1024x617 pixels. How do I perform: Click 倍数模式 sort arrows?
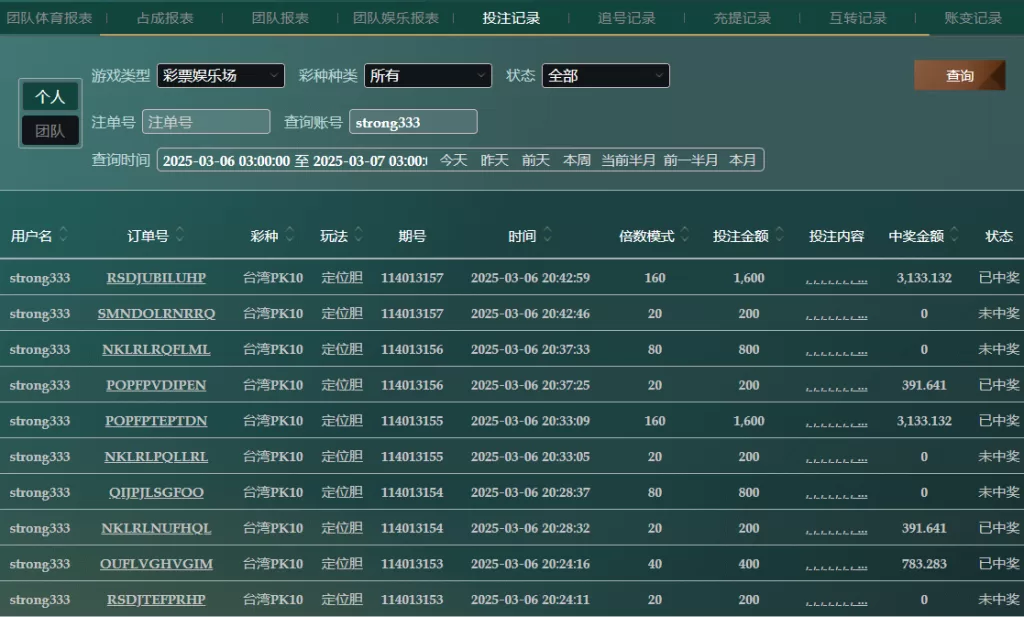point(686,236)
